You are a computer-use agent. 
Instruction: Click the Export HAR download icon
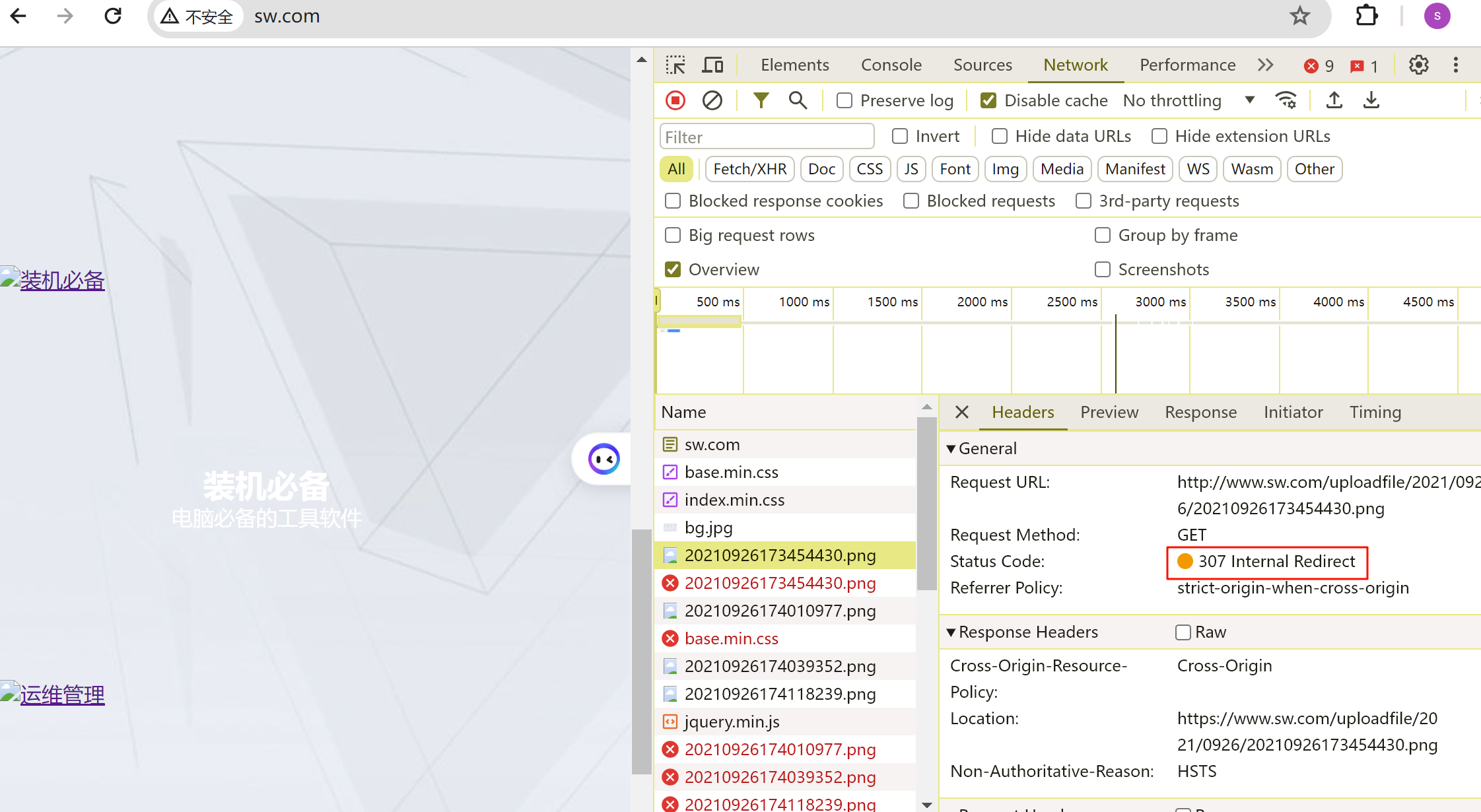pyautogui.click(x=1371, y=100)
